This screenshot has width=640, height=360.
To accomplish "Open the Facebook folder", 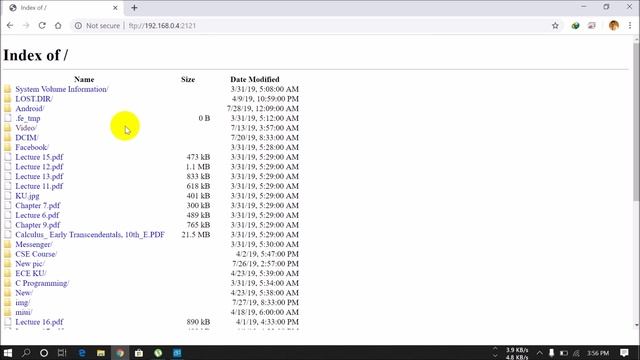I will (x=32, y=147).
